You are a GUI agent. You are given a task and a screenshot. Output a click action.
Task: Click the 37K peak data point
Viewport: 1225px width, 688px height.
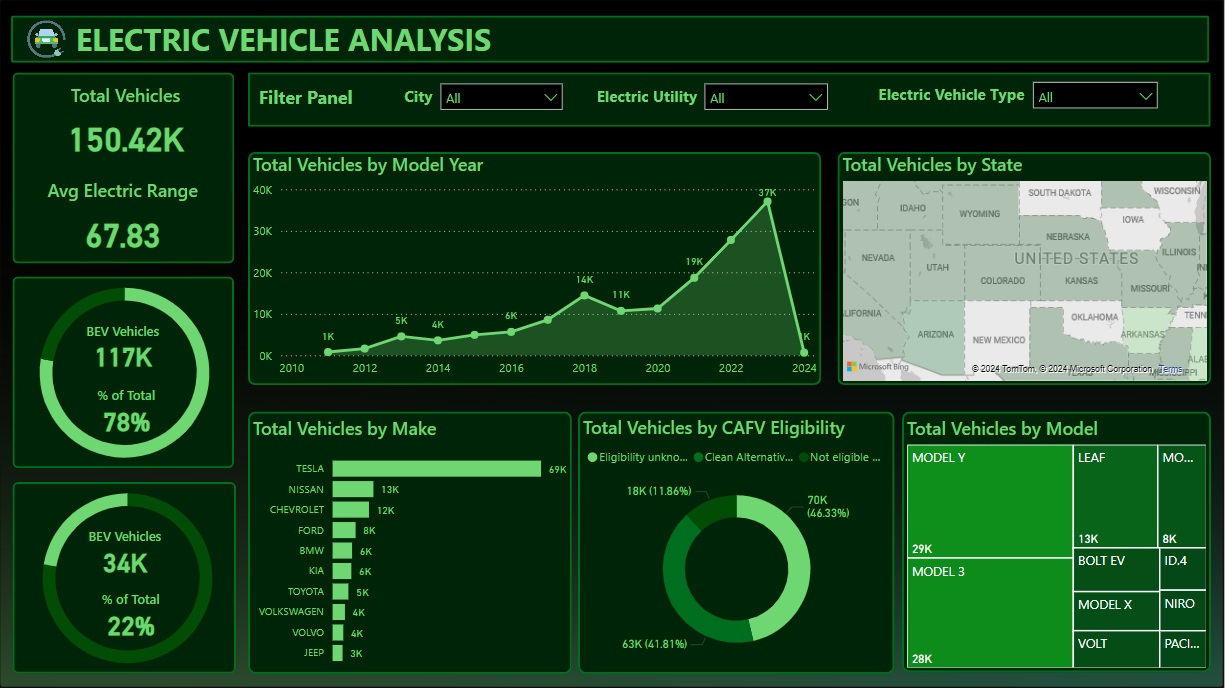pos(767,202)
